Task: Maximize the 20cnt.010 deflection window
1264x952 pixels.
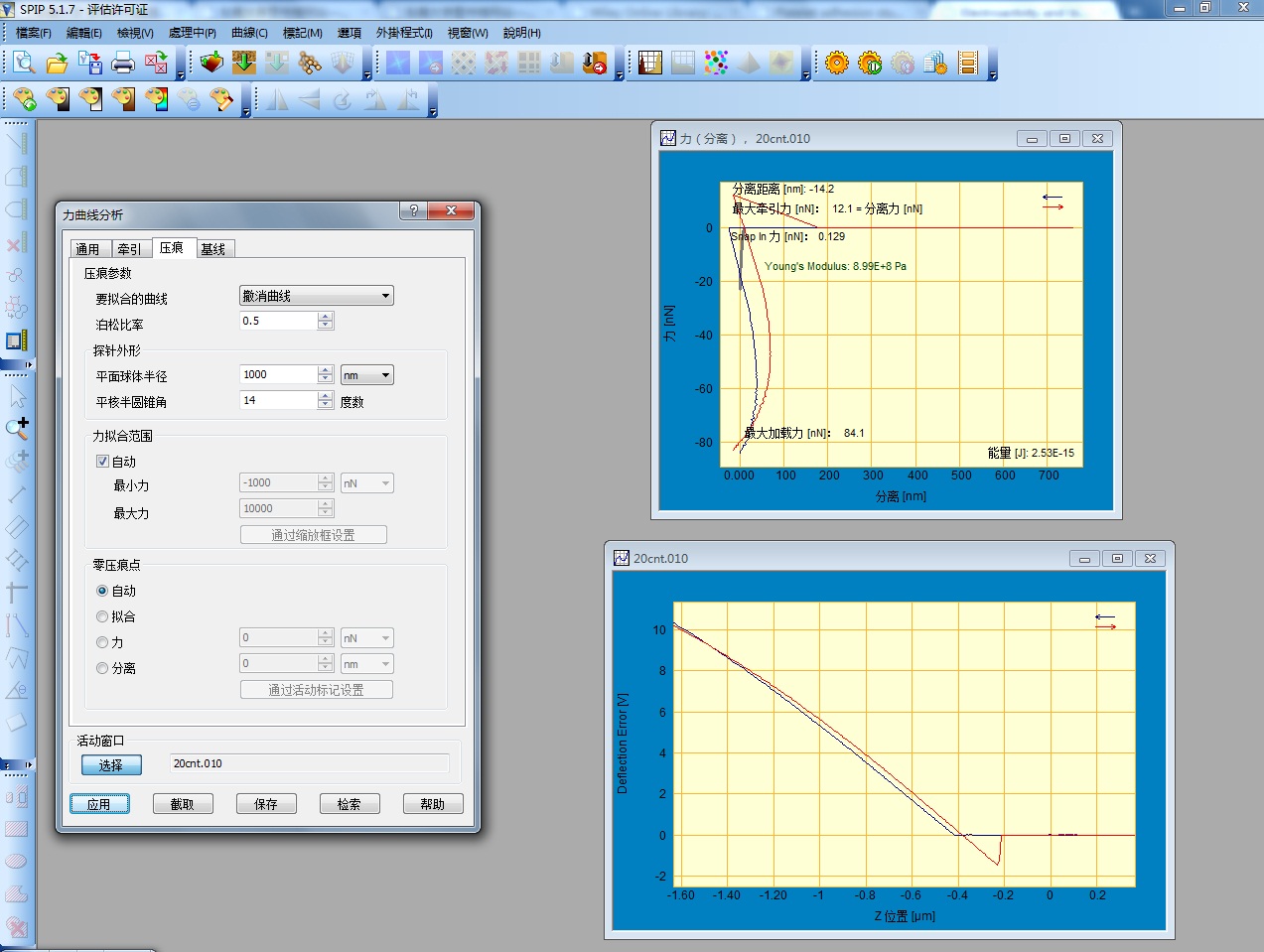Action: click(x=1117, y=559)
